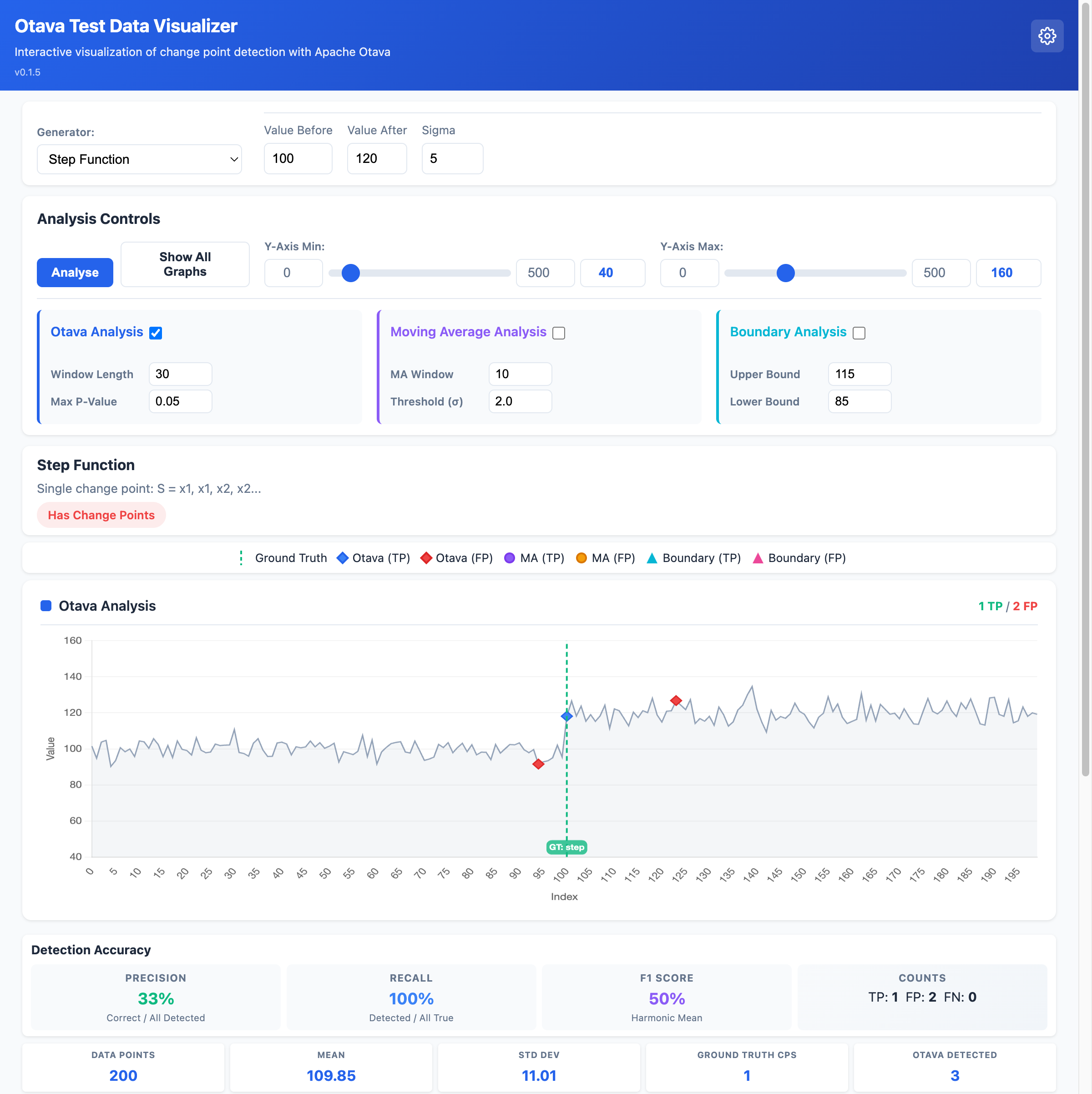Click the blue square beside Otava Analysis chart title
This screenshot has width=1092, height=1094.
point(46,606)
